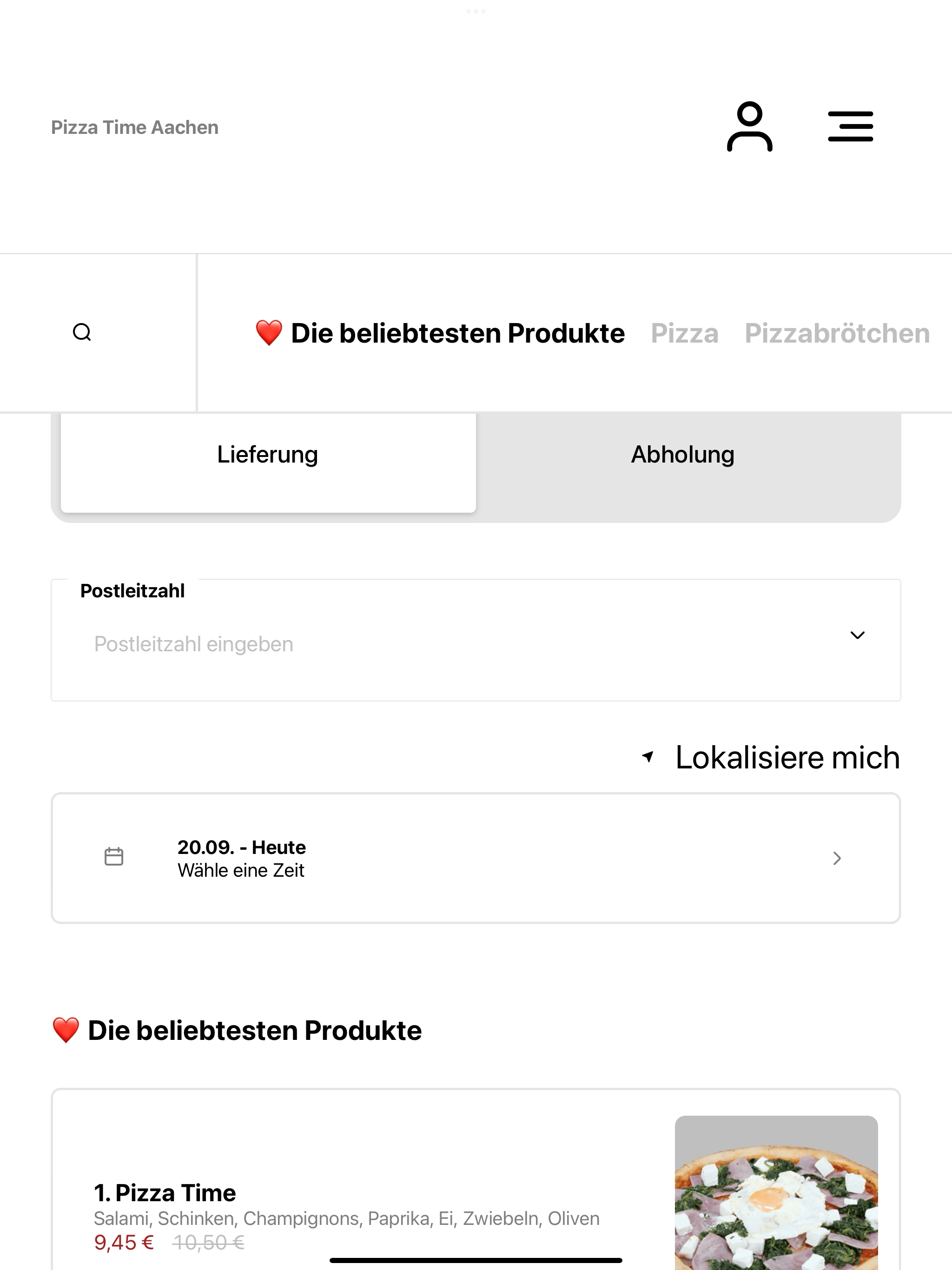This screenshot has height=1270, width=952.
Task: Tap the three dots at screen top
Action: coord(476,11)
